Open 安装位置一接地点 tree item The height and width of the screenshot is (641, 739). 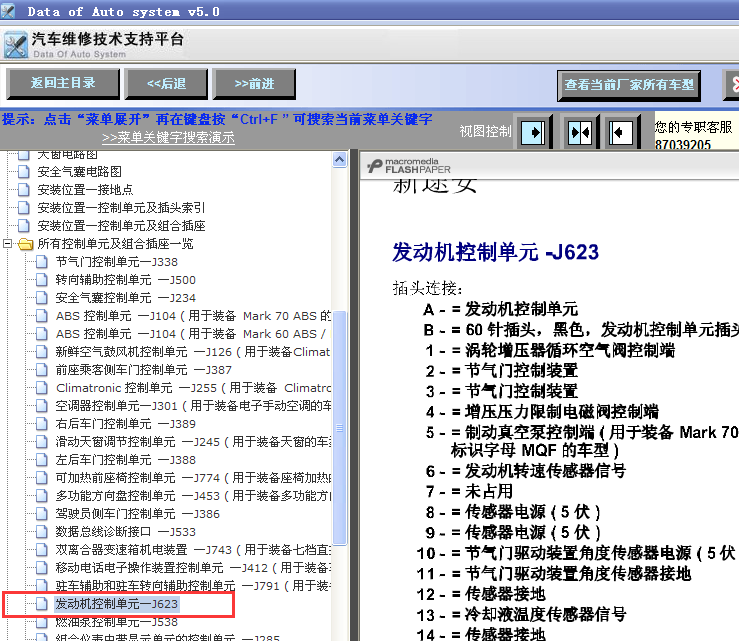click(x=85, y=189)
